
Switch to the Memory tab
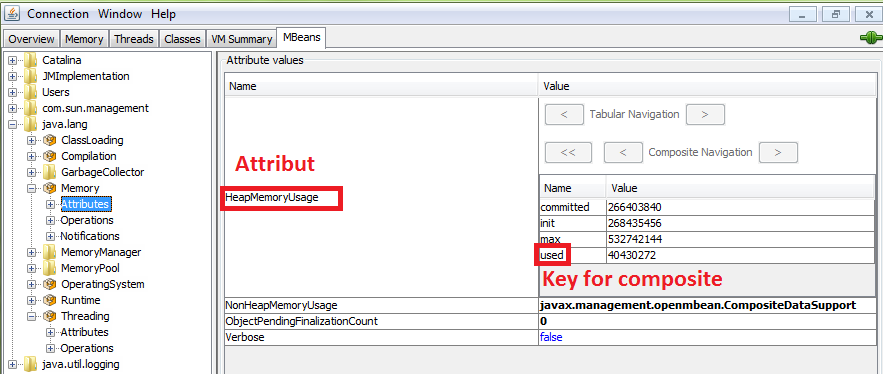click(84, 39)
